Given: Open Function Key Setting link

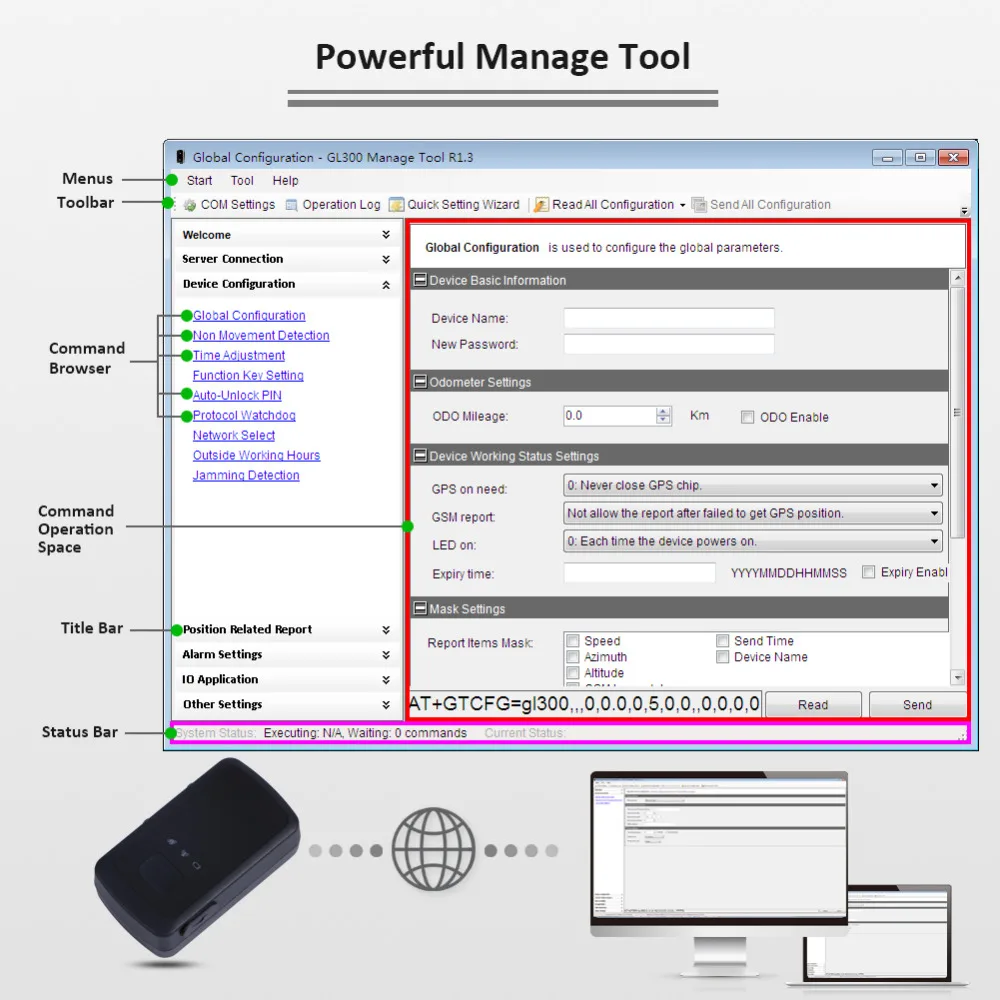Looking at the screenshot, I should click(248, 375).
